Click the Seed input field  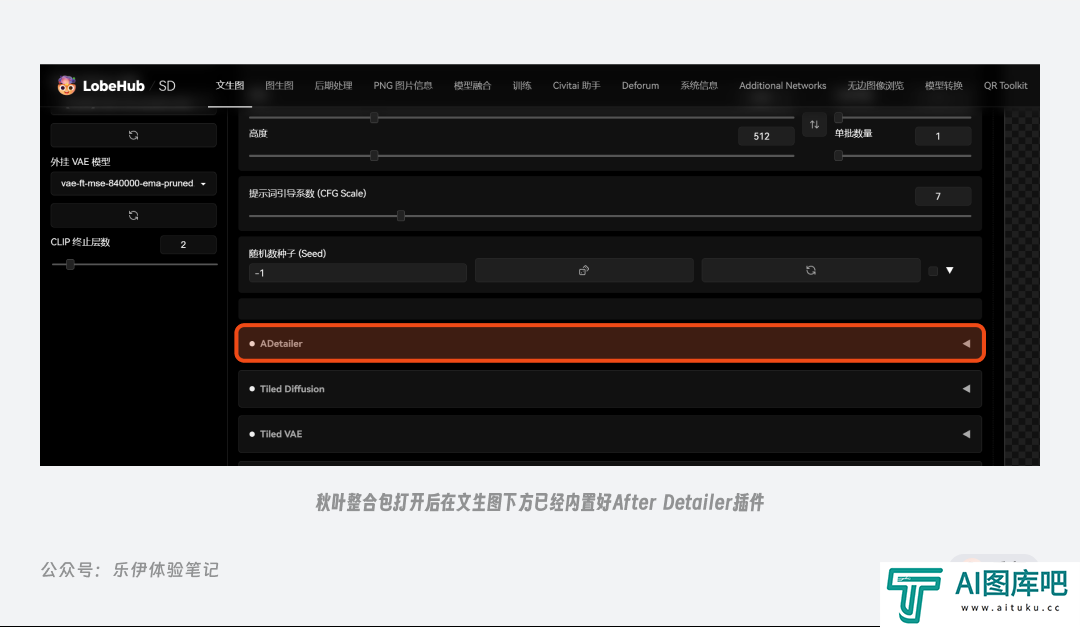point(358,272)
